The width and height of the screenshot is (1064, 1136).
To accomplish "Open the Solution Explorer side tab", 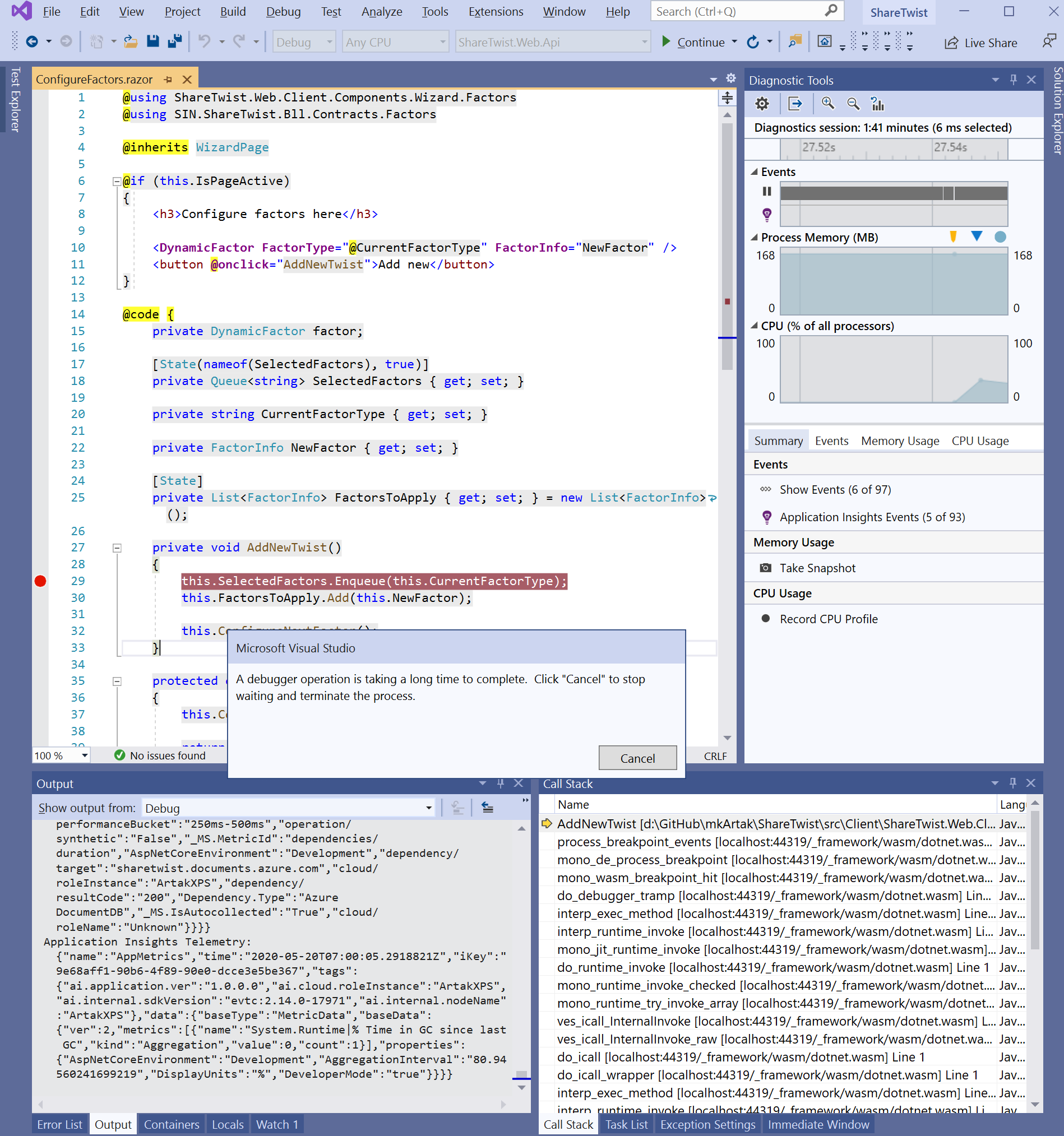I will pyautogui.click(x=1057, y=110).
